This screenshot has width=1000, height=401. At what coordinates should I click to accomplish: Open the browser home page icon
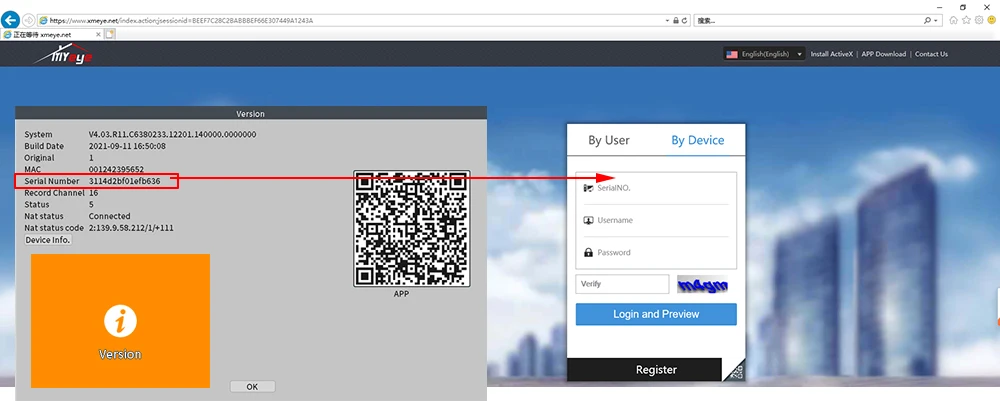tap(953, 20)
